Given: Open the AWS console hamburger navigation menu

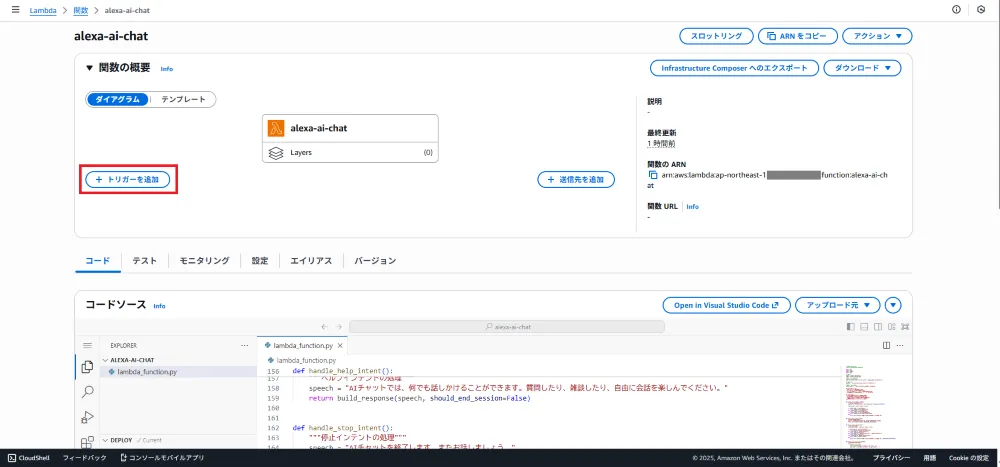Looking at the screenshot, I should click(15, 10).
